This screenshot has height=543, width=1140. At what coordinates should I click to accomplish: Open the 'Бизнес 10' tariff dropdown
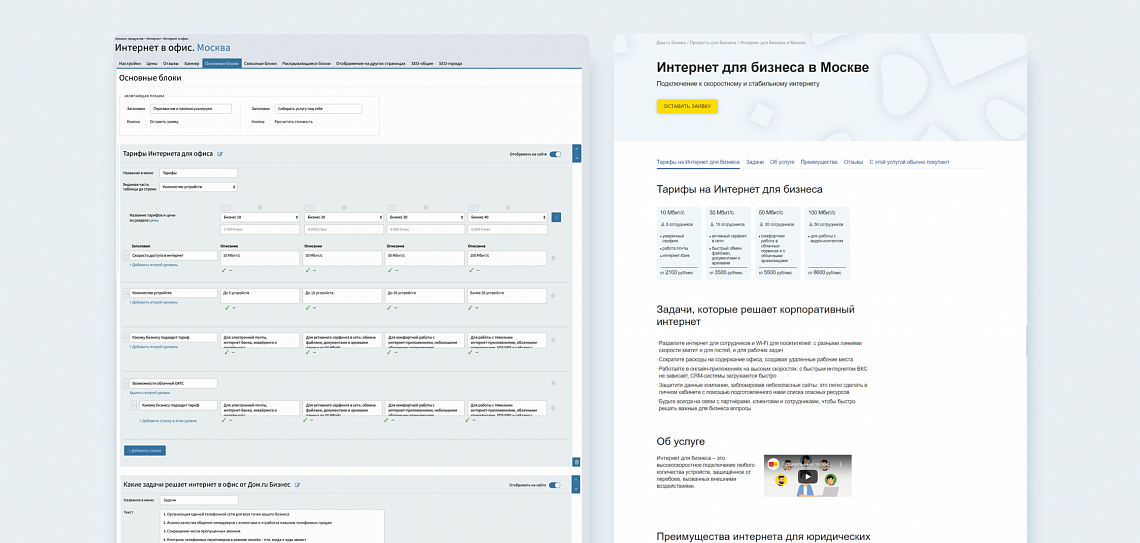click(x=259, y=217)
